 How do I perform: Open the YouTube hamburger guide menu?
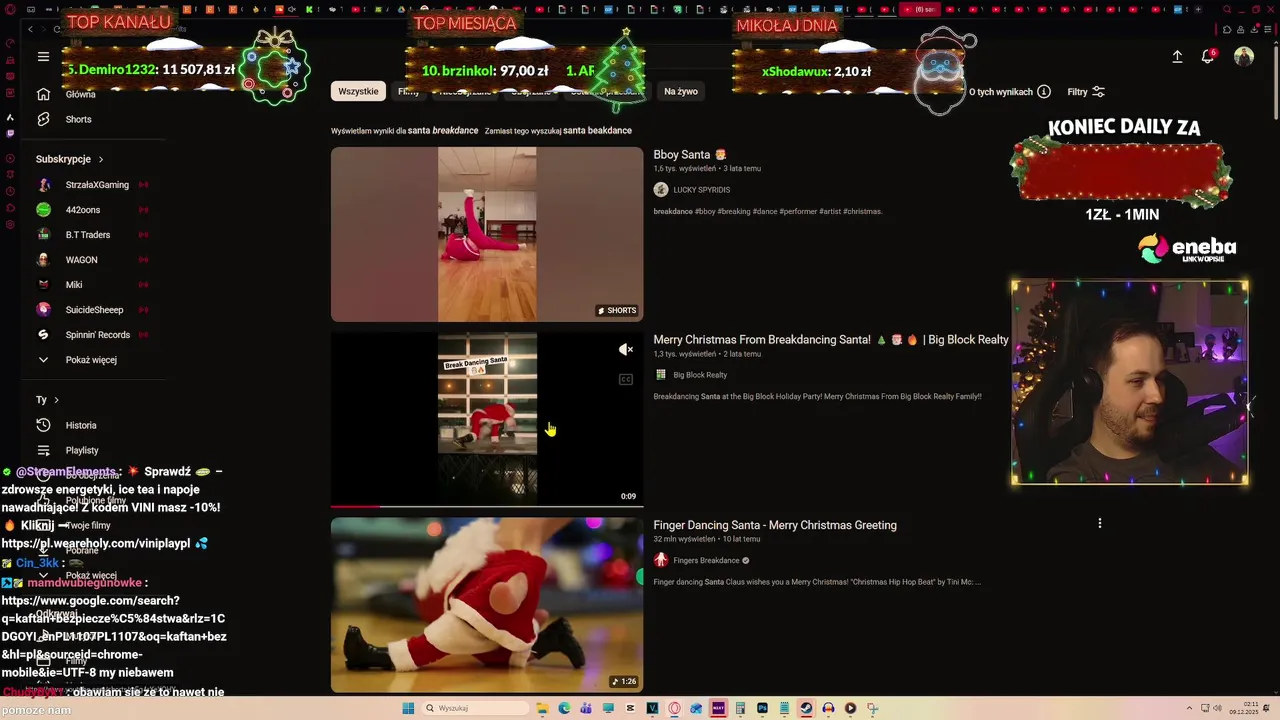43,57
